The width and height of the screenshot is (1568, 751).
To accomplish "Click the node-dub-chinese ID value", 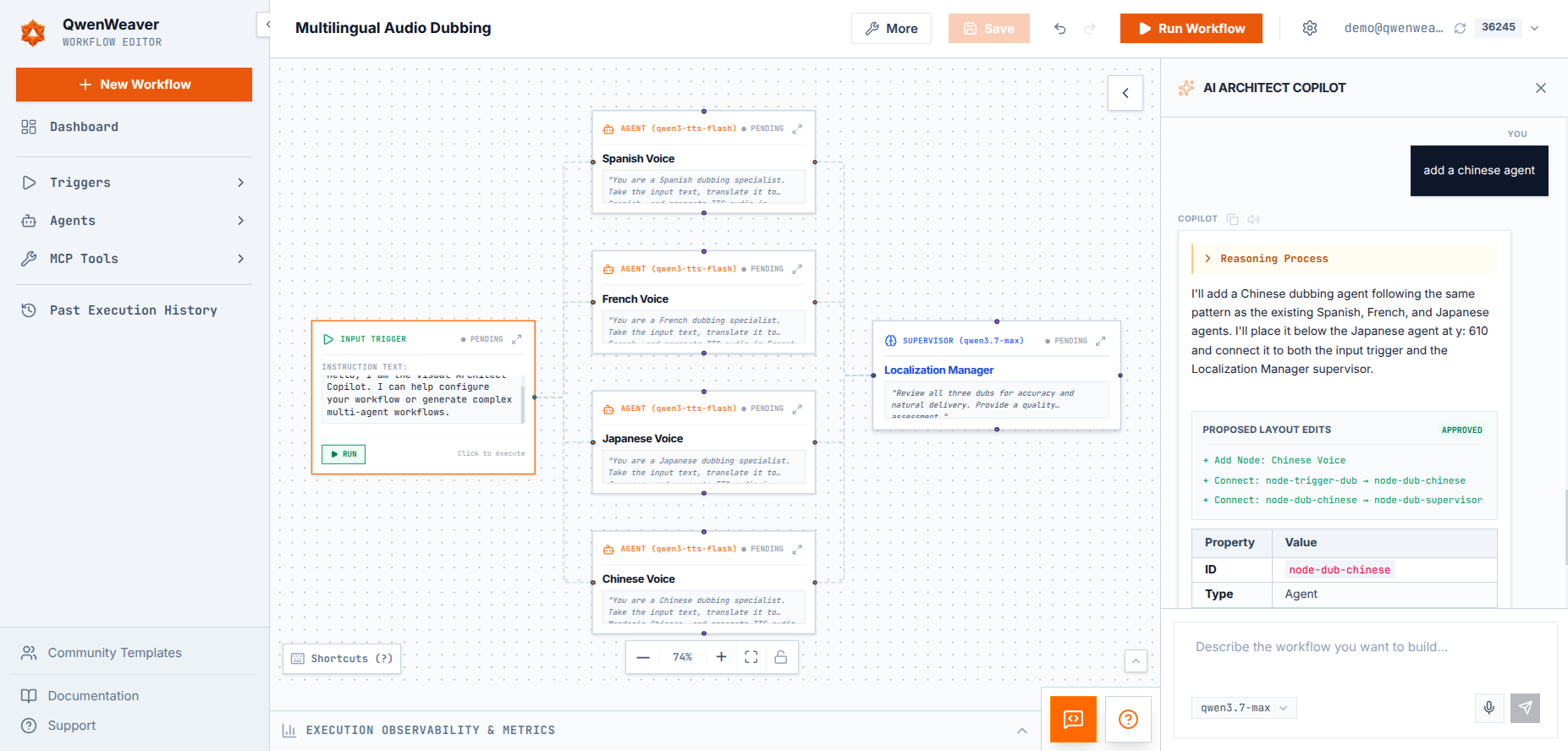I will point(1340,570).
